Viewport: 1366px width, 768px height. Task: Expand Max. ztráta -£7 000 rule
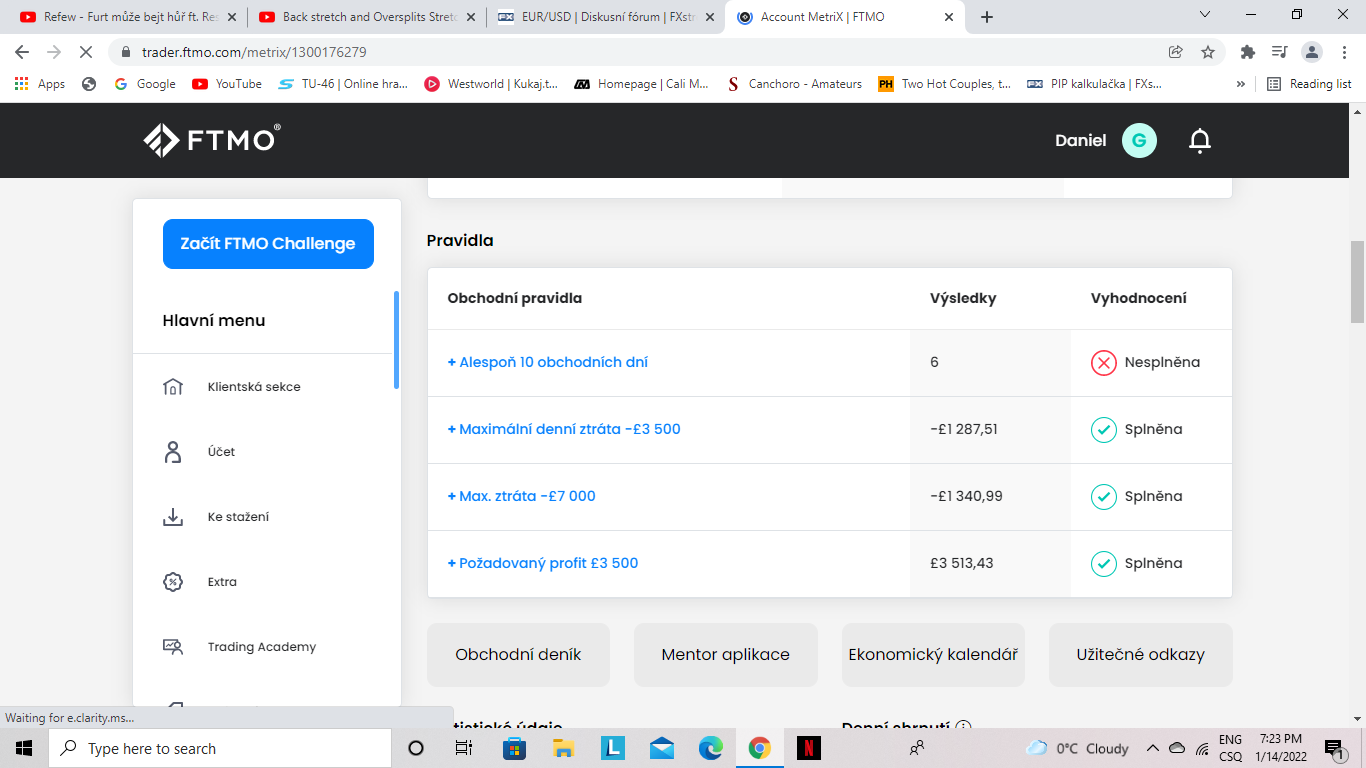tap(521, 496)
